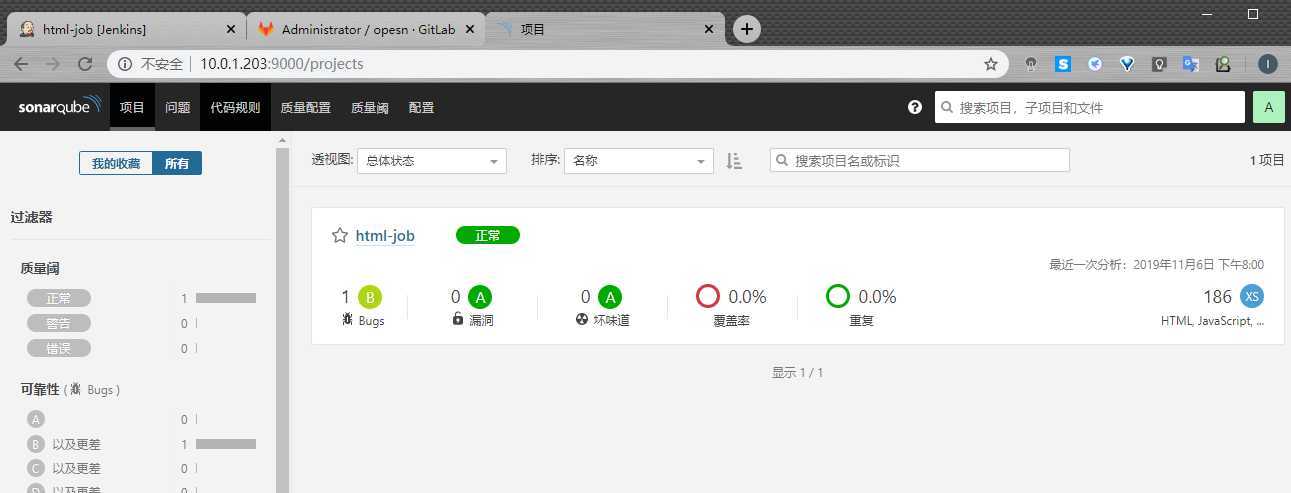Viewport: 1291px width, 493px height.
Task: Click the HTML, JavaScript languages text
Action: tap(1212, 321)
